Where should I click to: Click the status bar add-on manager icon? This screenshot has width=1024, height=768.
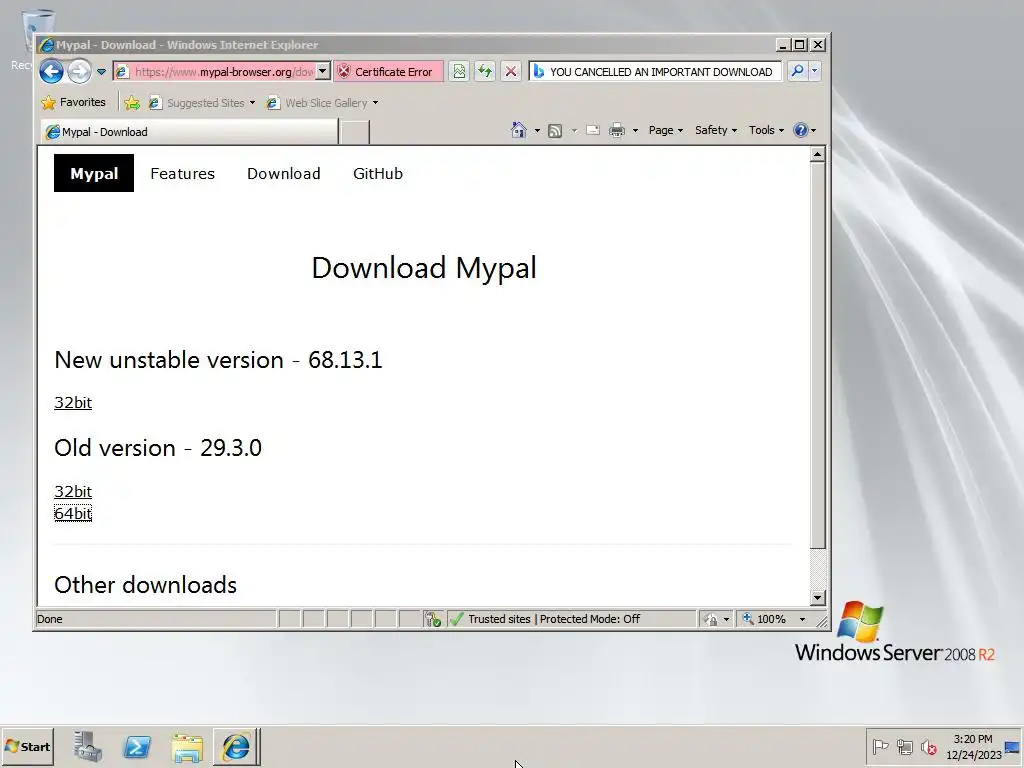click(433, 619)
